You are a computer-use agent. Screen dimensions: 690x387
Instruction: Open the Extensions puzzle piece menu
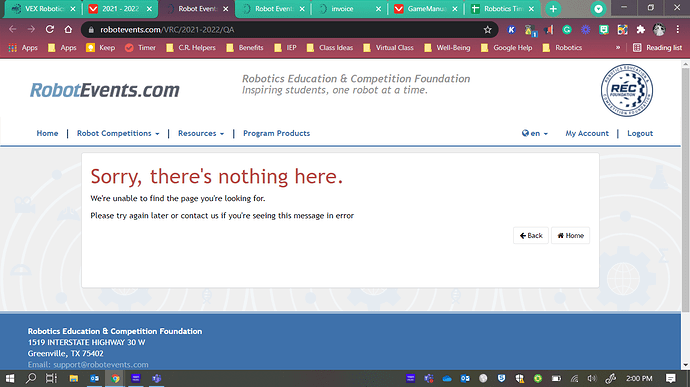(x=641, y=29)
